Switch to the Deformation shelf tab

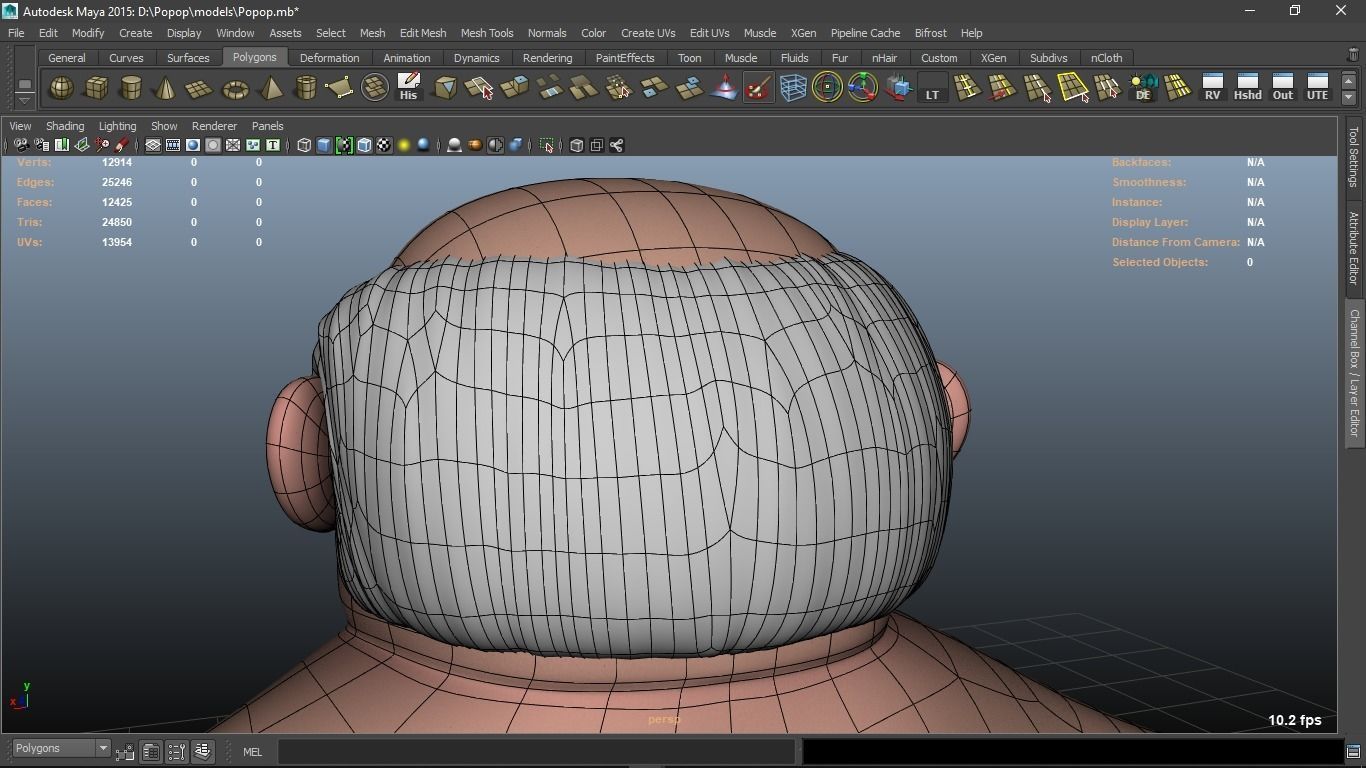(329, 58)
